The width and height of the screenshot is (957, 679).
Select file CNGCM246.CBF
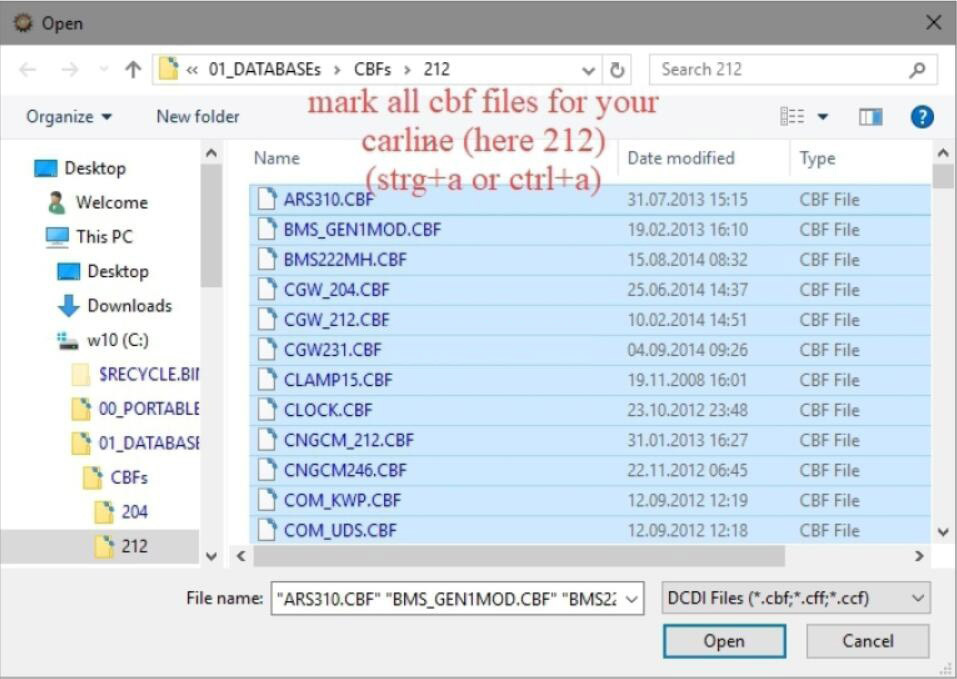590,470
